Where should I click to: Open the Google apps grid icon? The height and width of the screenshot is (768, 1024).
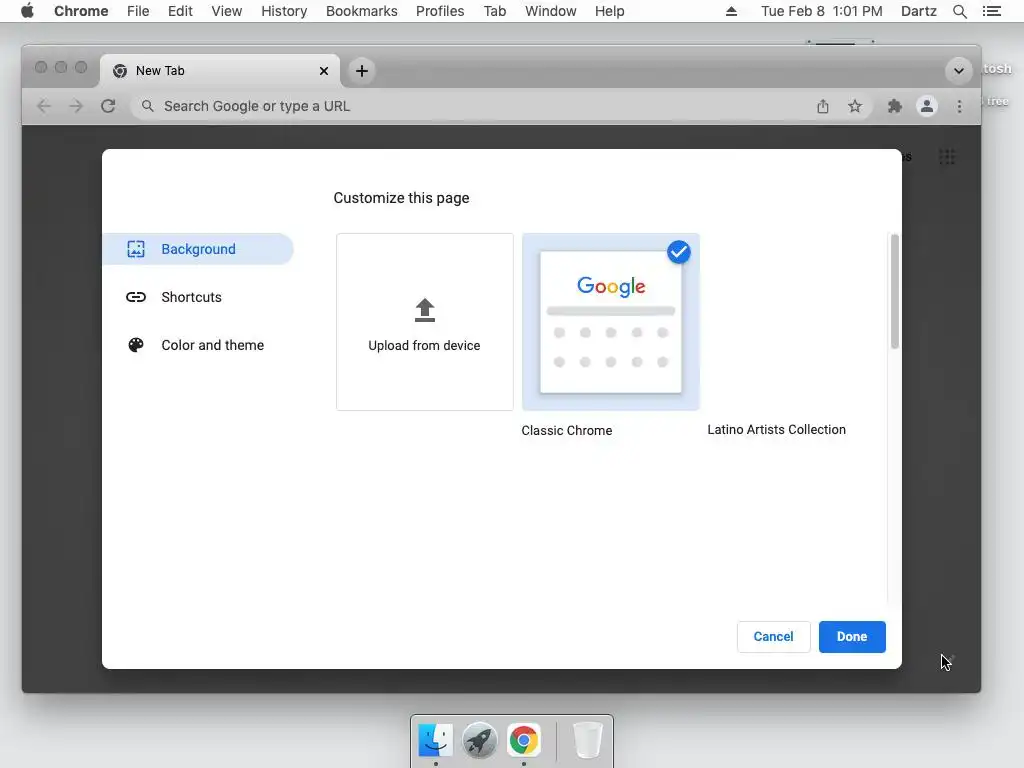[x=947, y=157]
